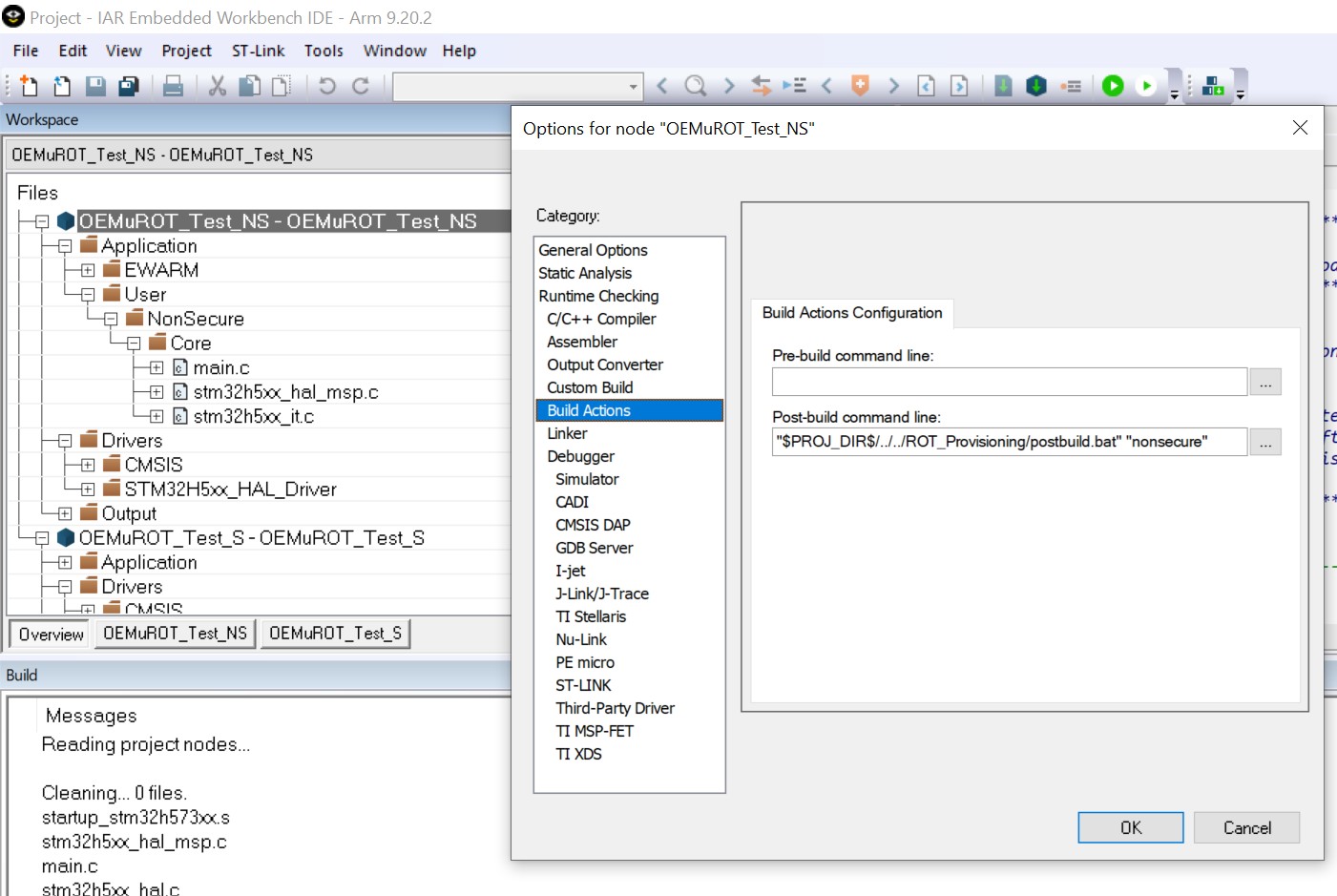This screenshot has width=1337, height=896.
Task: Click the Print toolbar icon
Action: tap(173, 86)
